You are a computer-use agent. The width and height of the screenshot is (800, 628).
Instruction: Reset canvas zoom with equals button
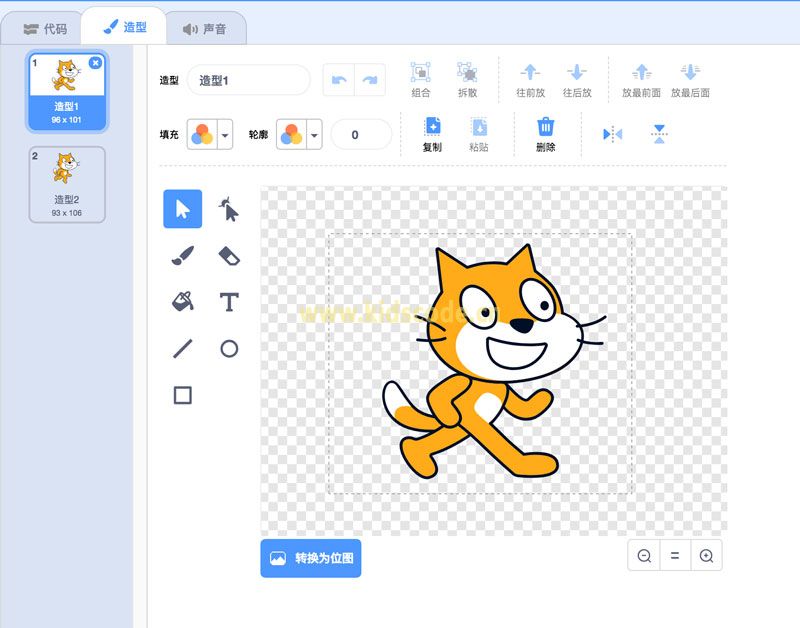tap(675, 555)
